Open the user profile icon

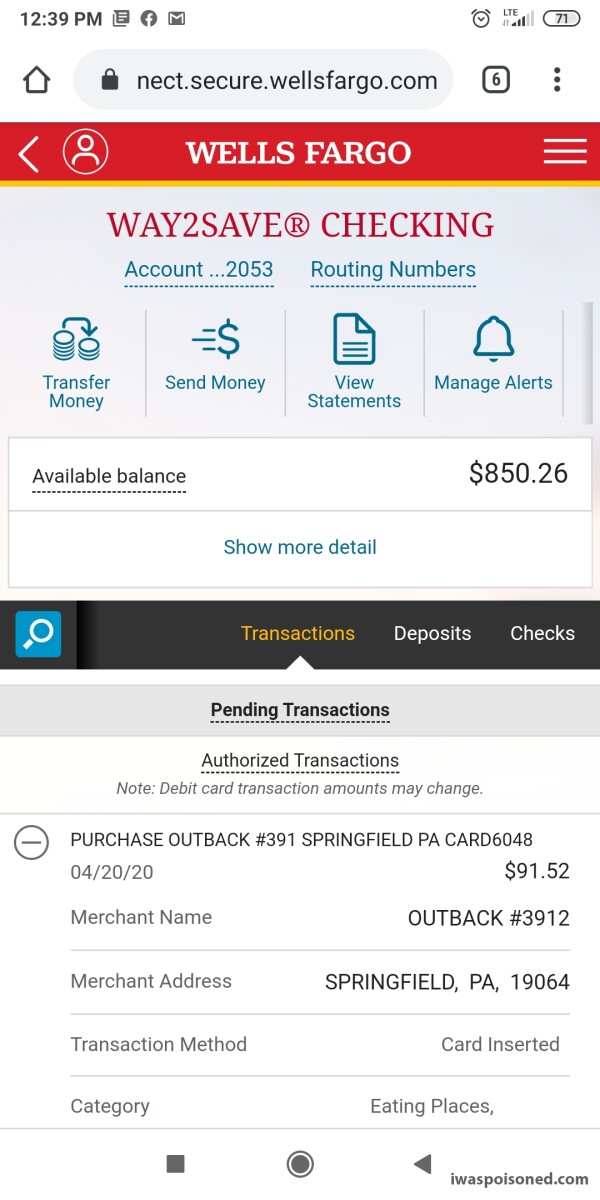pyautogui.click(x=85, y=153)
